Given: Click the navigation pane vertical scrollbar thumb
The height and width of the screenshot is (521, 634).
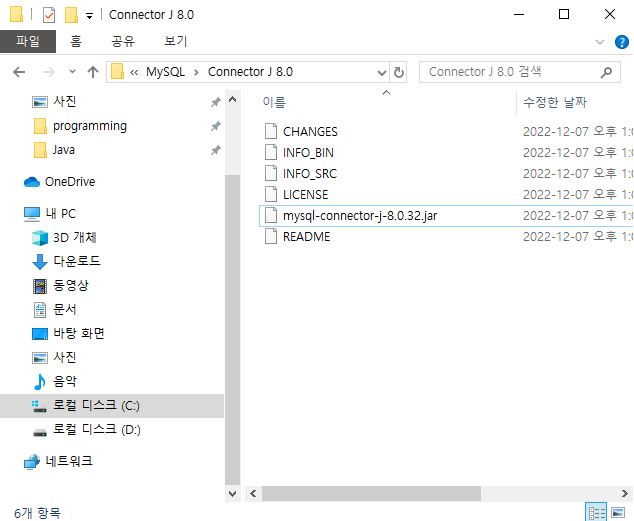Looking at the screenshot, I should (232, 329).
